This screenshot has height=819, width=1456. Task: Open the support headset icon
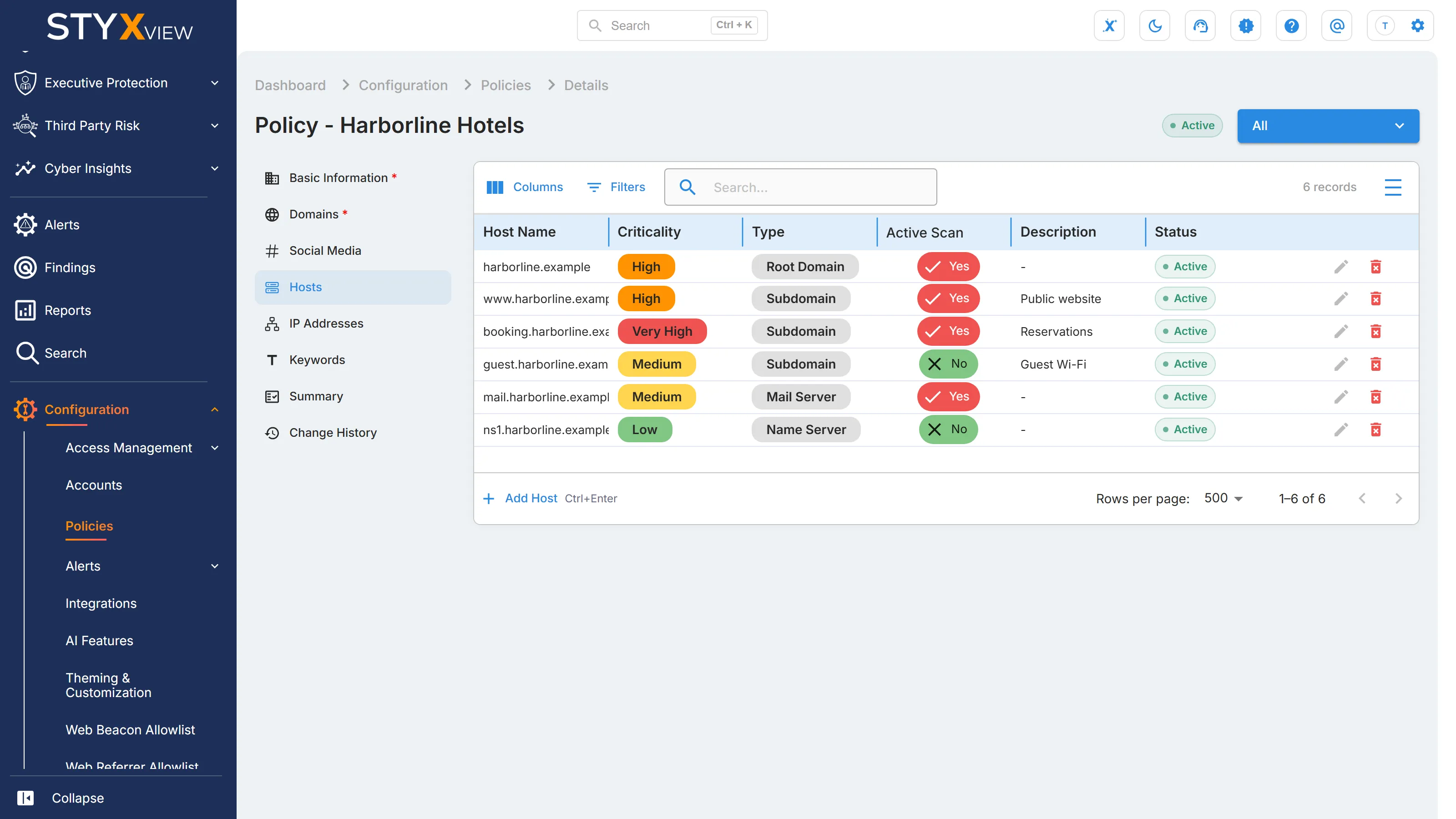click(x=1200, y=25)
